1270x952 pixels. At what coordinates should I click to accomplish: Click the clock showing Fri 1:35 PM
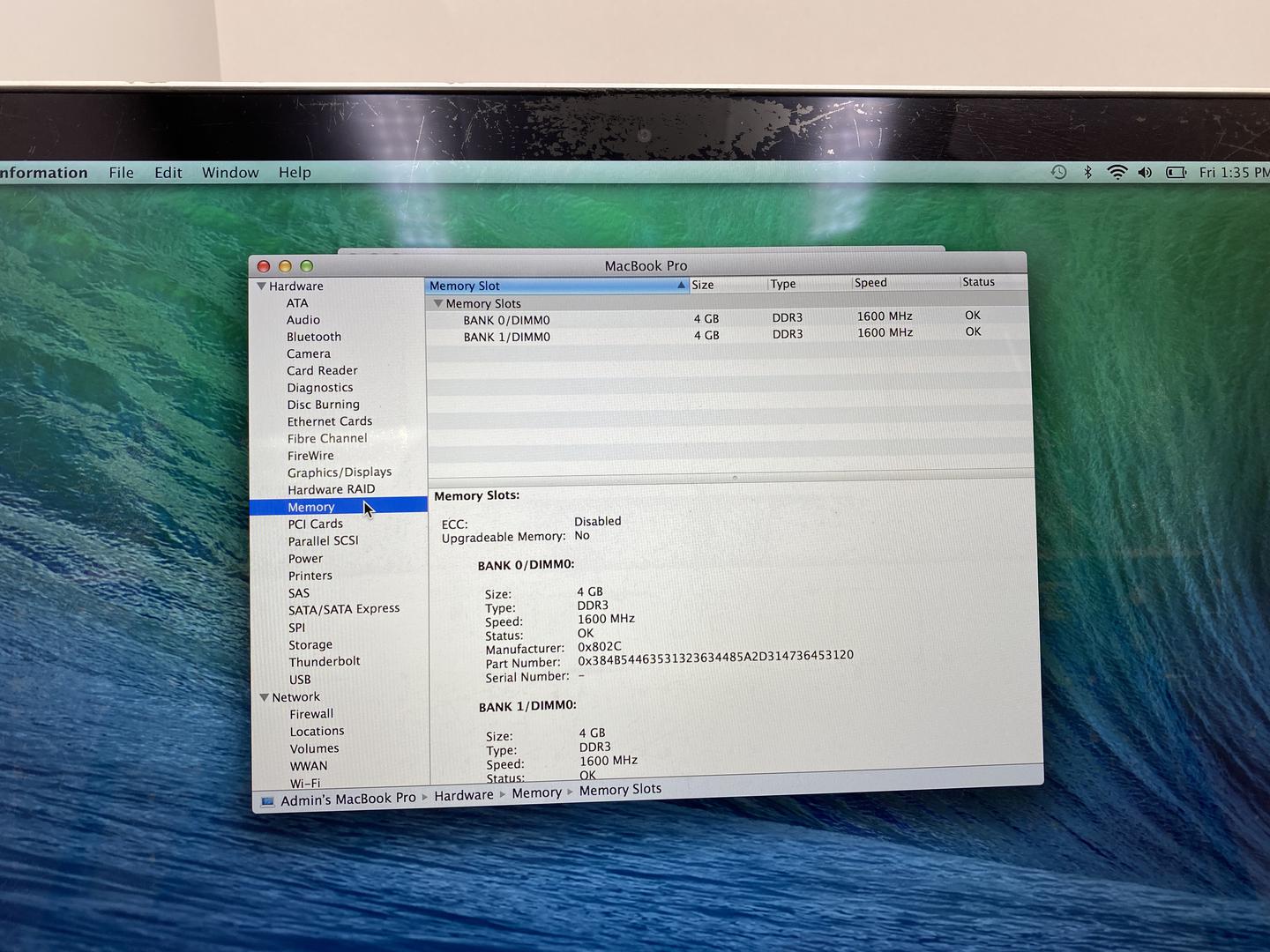pos(1234,173)
